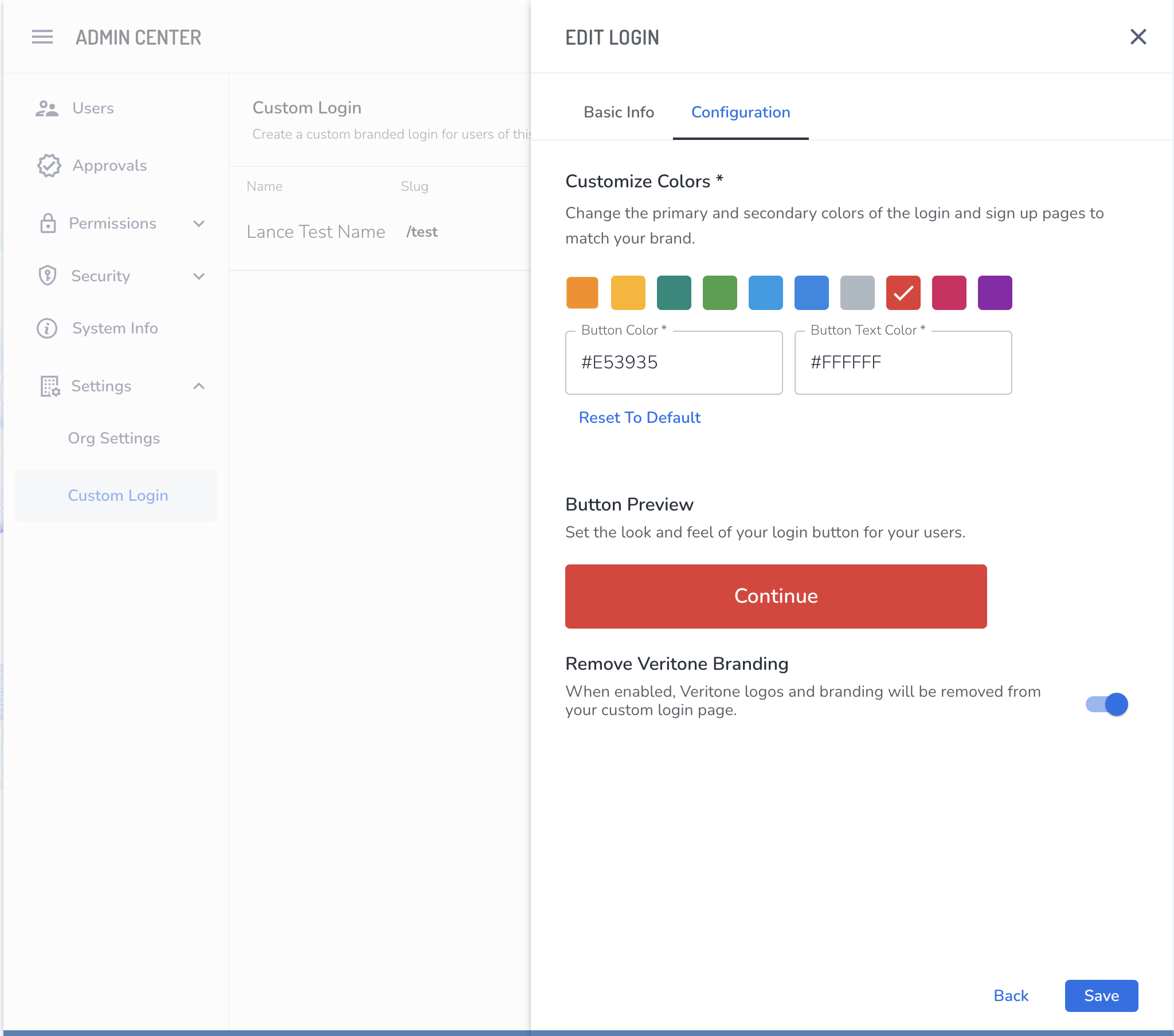Screen dimensions: 1174x1036
Task: Expand the Security submenu
Action: pos(199,276)
